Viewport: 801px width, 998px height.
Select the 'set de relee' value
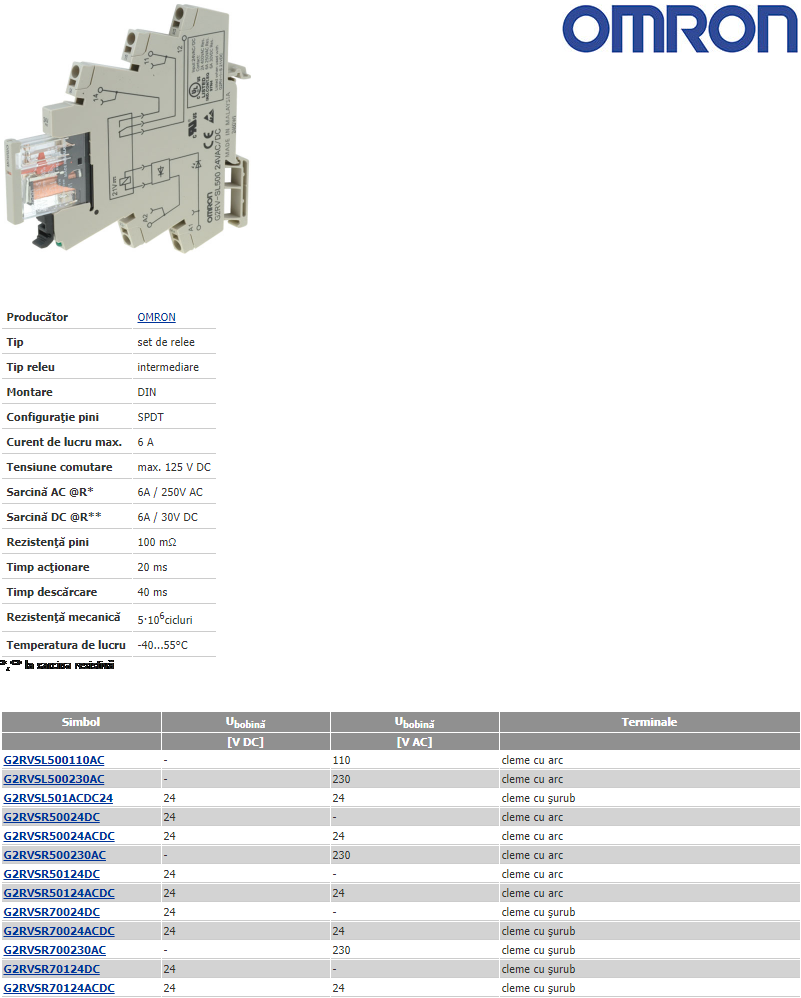point(166,342)
